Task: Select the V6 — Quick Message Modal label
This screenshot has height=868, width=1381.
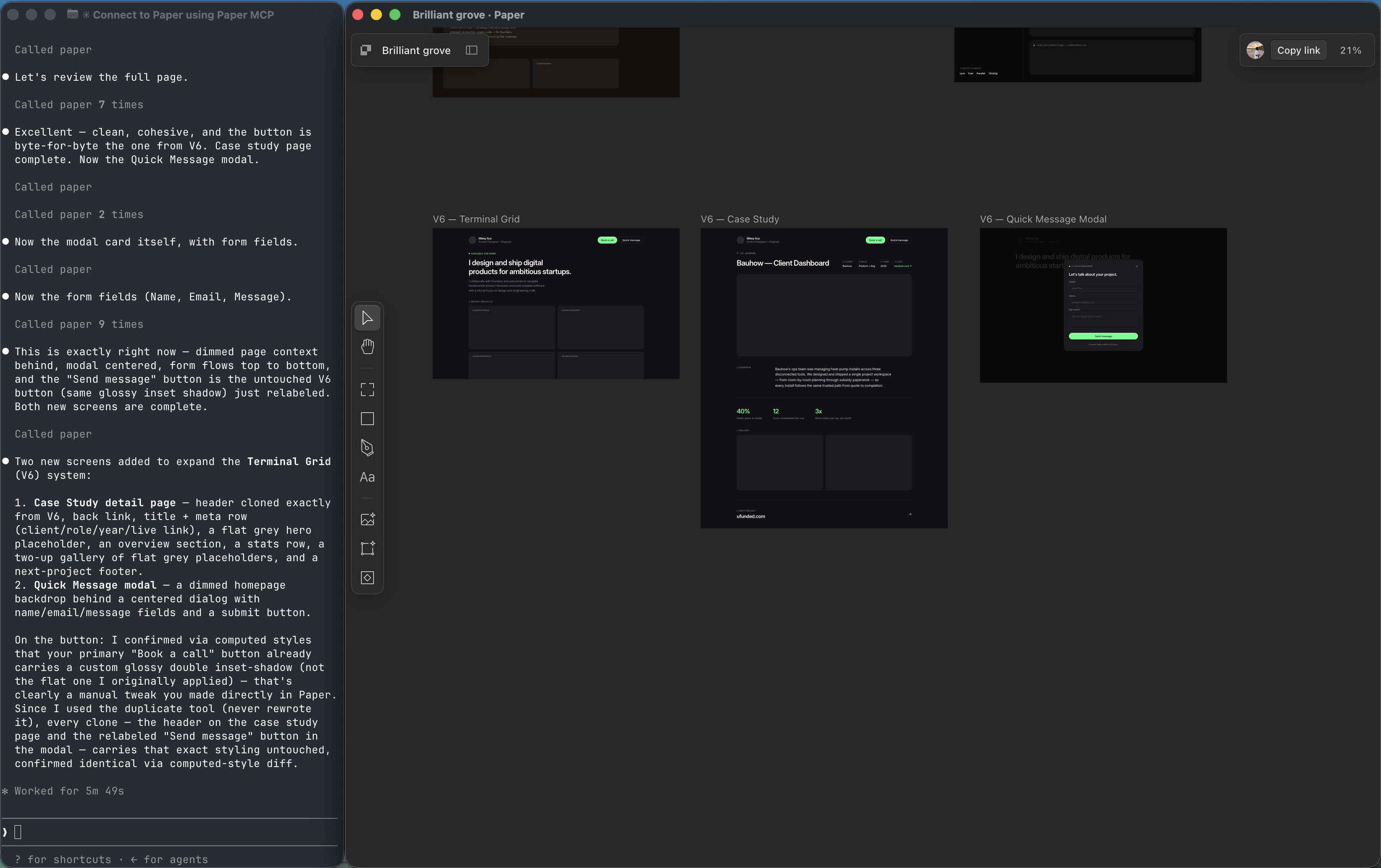Action: tap(1043, 219)
